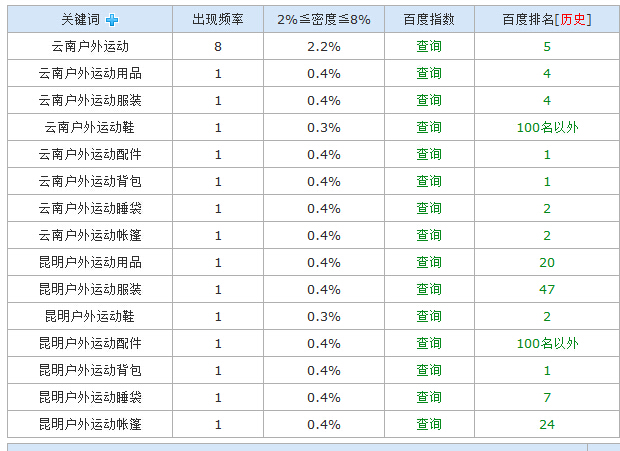Click 查询 for 云南户外运动用品
The width and height of the screenshot is (620, 451).
tap(429, 74)
